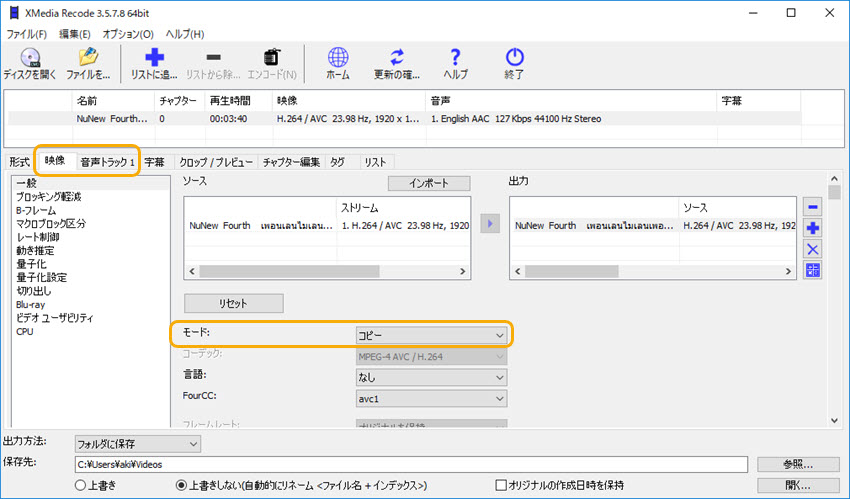Image resolution: width=850 pixels, height=499 pixels.
Task: Click the Check for Updates icon
Action: [x=397, y=58]
